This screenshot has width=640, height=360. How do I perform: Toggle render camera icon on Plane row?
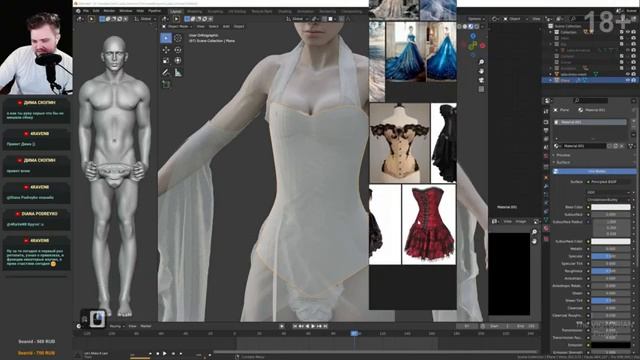(633, 80)
